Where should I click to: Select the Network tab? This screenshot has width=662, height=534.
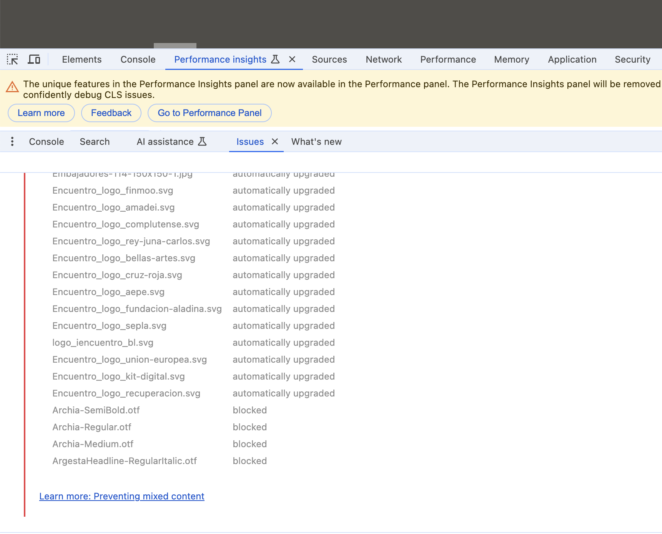point(383,60)
